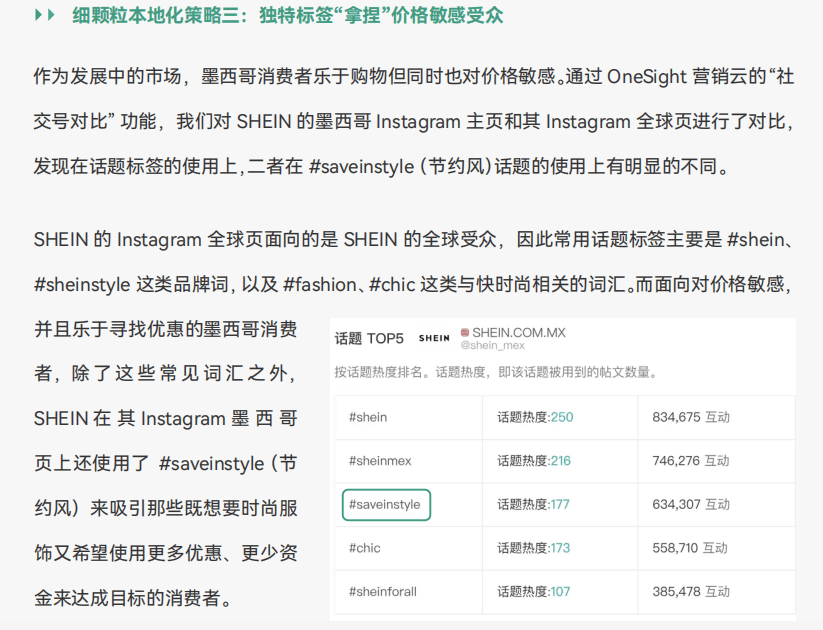Click the topic heat value 107

[559, 591]
